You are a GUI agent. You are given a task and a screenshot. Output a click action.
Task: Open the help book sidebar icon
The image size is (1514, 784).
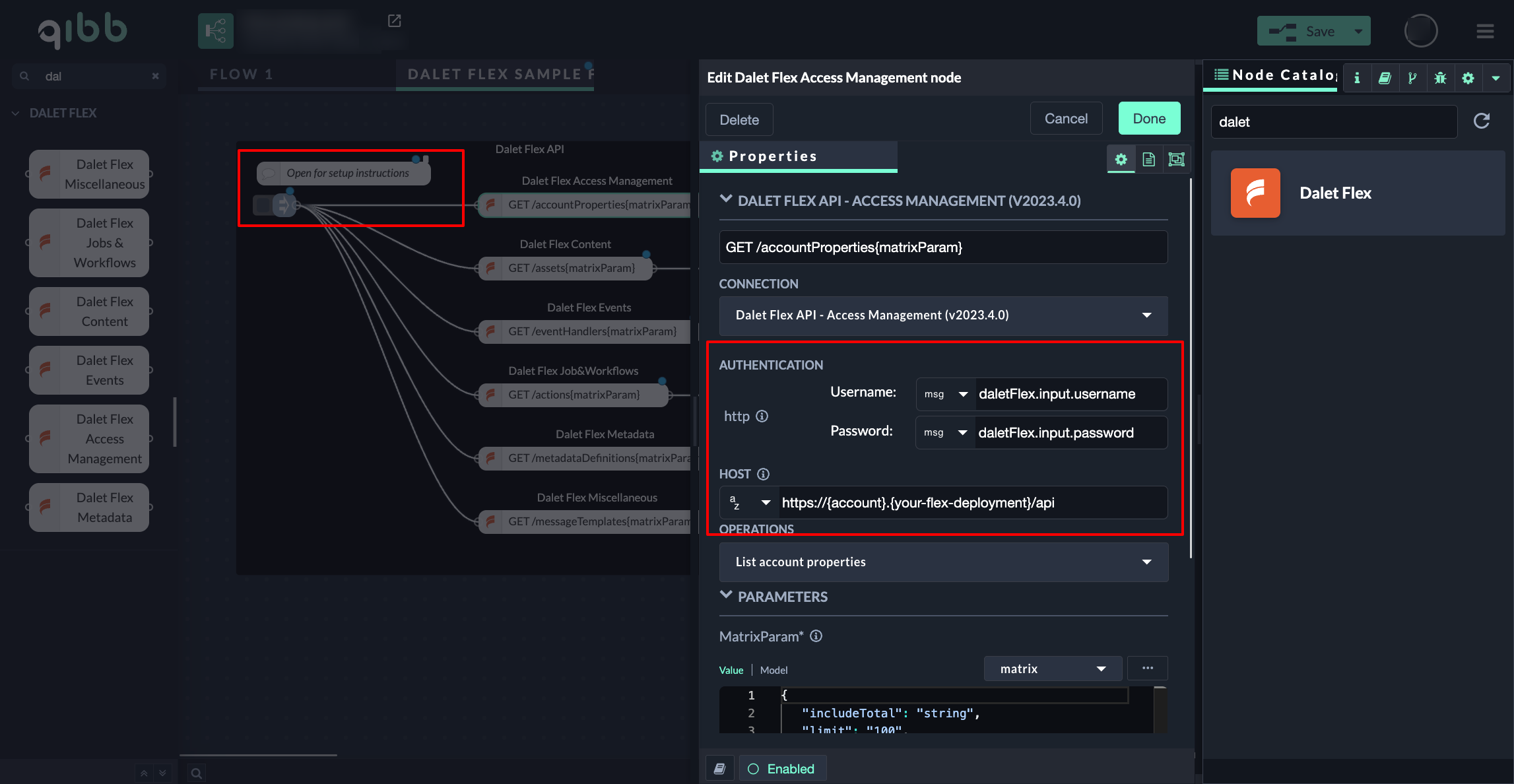coord(1385,79)
